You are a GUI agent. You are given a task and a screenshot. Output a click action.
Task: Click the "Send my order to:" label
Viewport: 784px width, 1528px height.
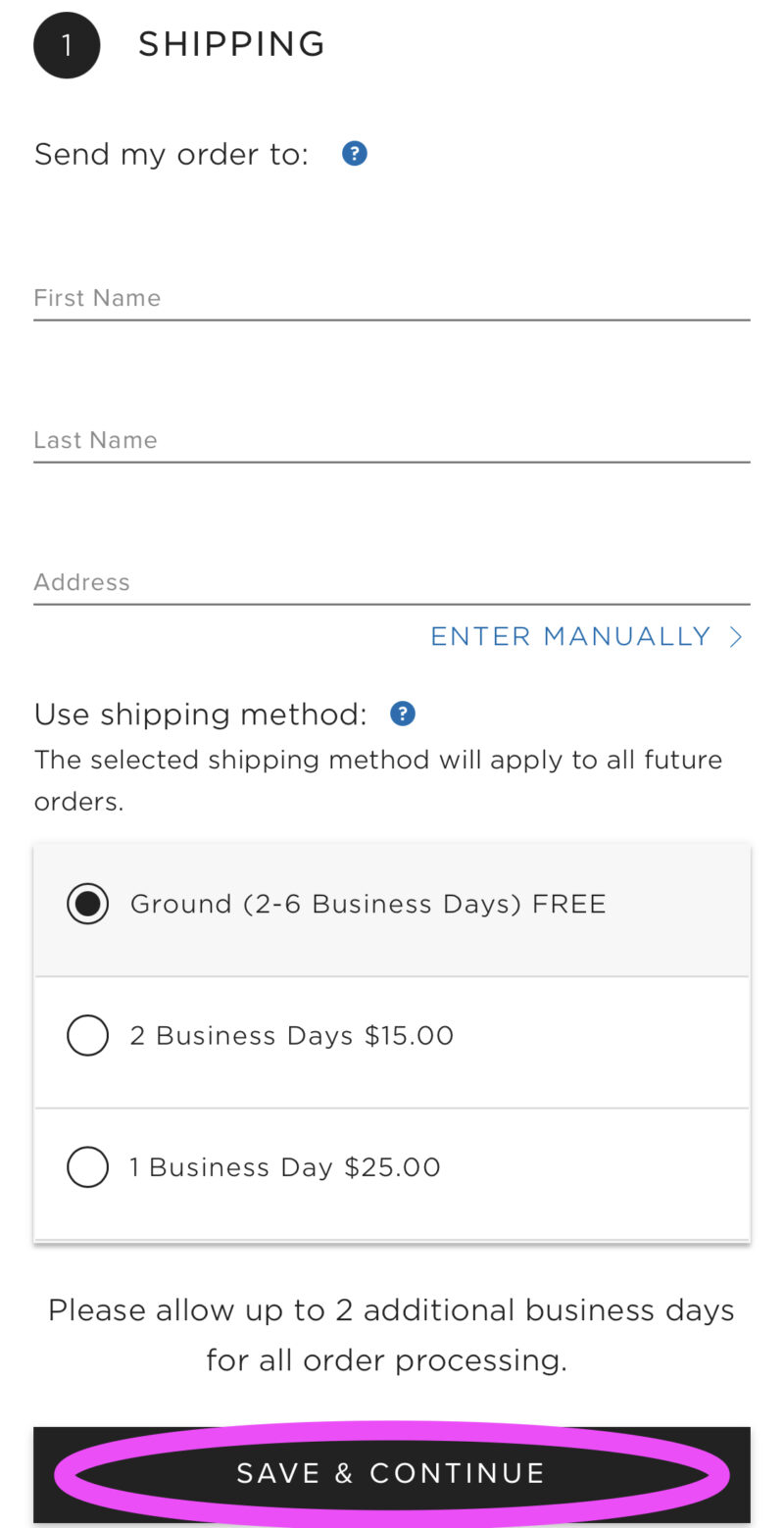tap(171, 154)
